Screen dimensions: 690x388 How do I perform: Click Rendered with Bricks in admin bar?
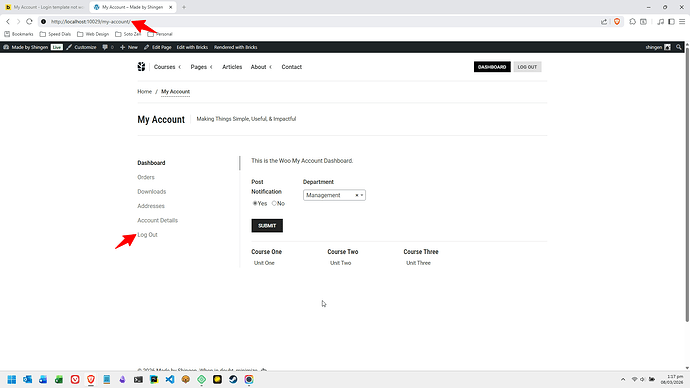[x=235, y=47]
